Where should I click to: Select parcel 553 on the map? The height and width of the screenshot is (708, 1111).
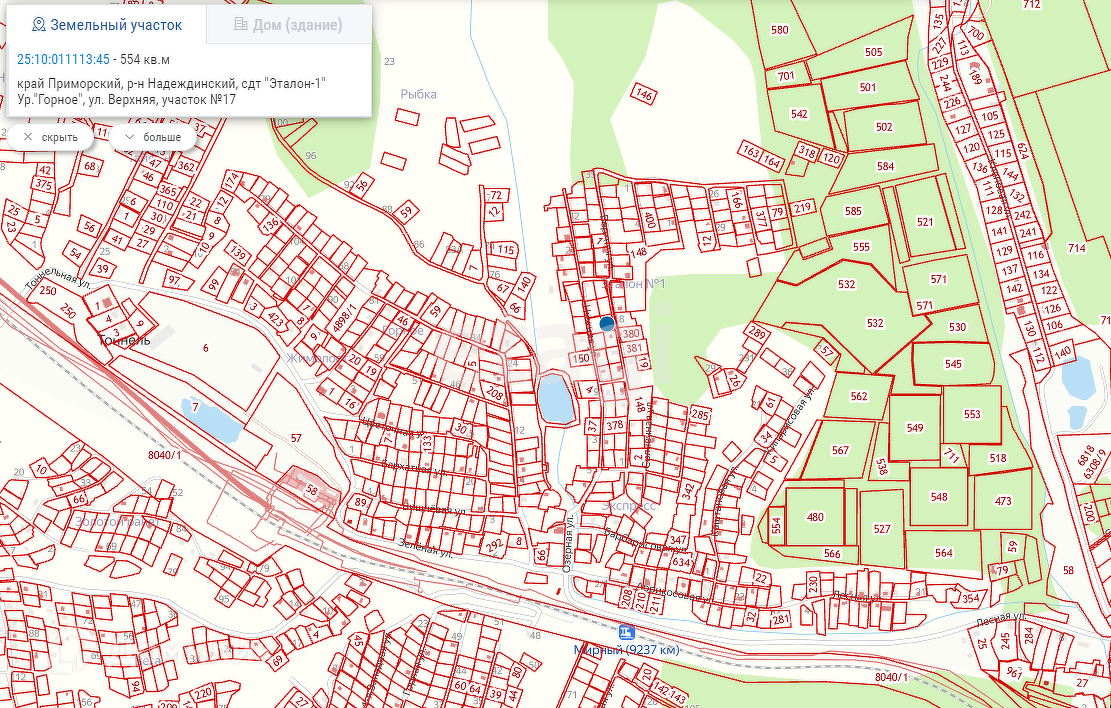click(x=972, y=414)
